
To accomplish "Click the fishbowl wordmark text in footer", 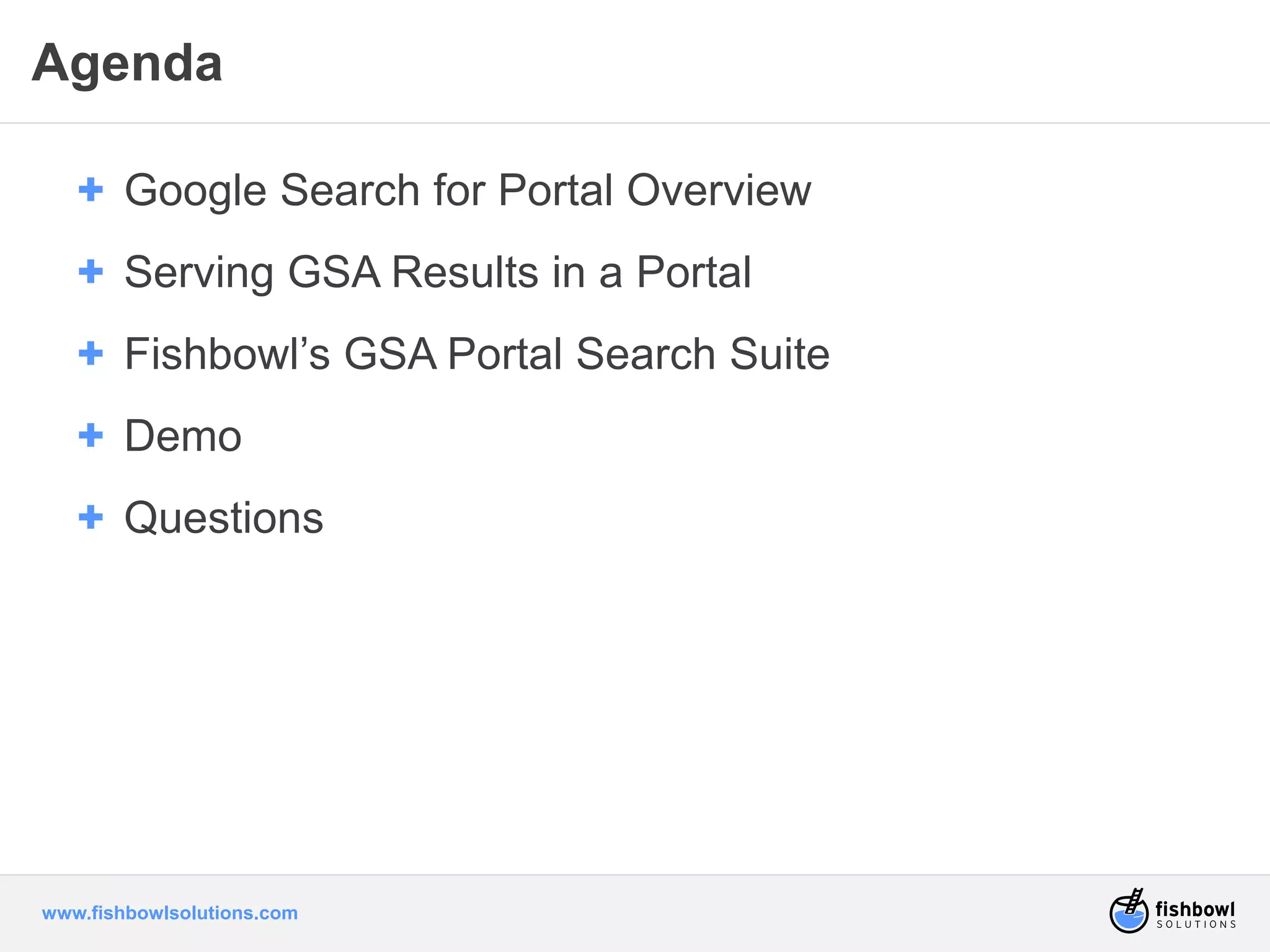I will [1195, 909].
